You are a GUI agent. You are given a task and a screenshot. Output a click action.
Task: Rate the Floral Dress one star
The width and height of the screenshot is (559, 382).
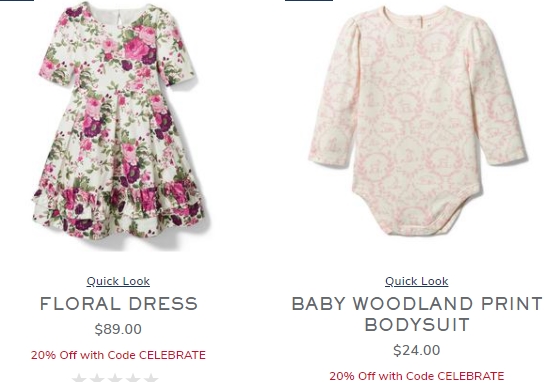tap(79, 378)
